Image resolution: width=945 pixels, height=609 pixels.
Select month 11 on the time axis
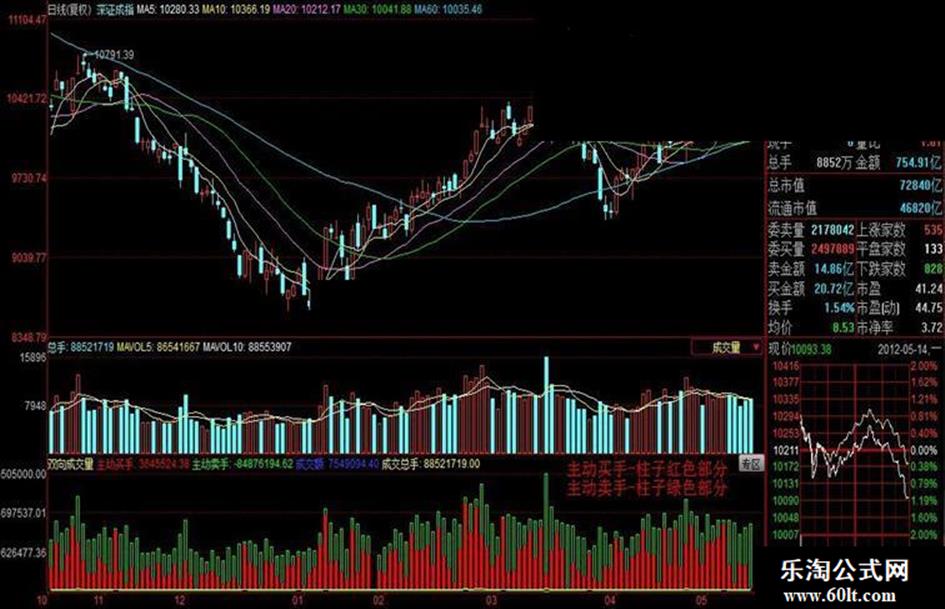[x=99, y=601]
